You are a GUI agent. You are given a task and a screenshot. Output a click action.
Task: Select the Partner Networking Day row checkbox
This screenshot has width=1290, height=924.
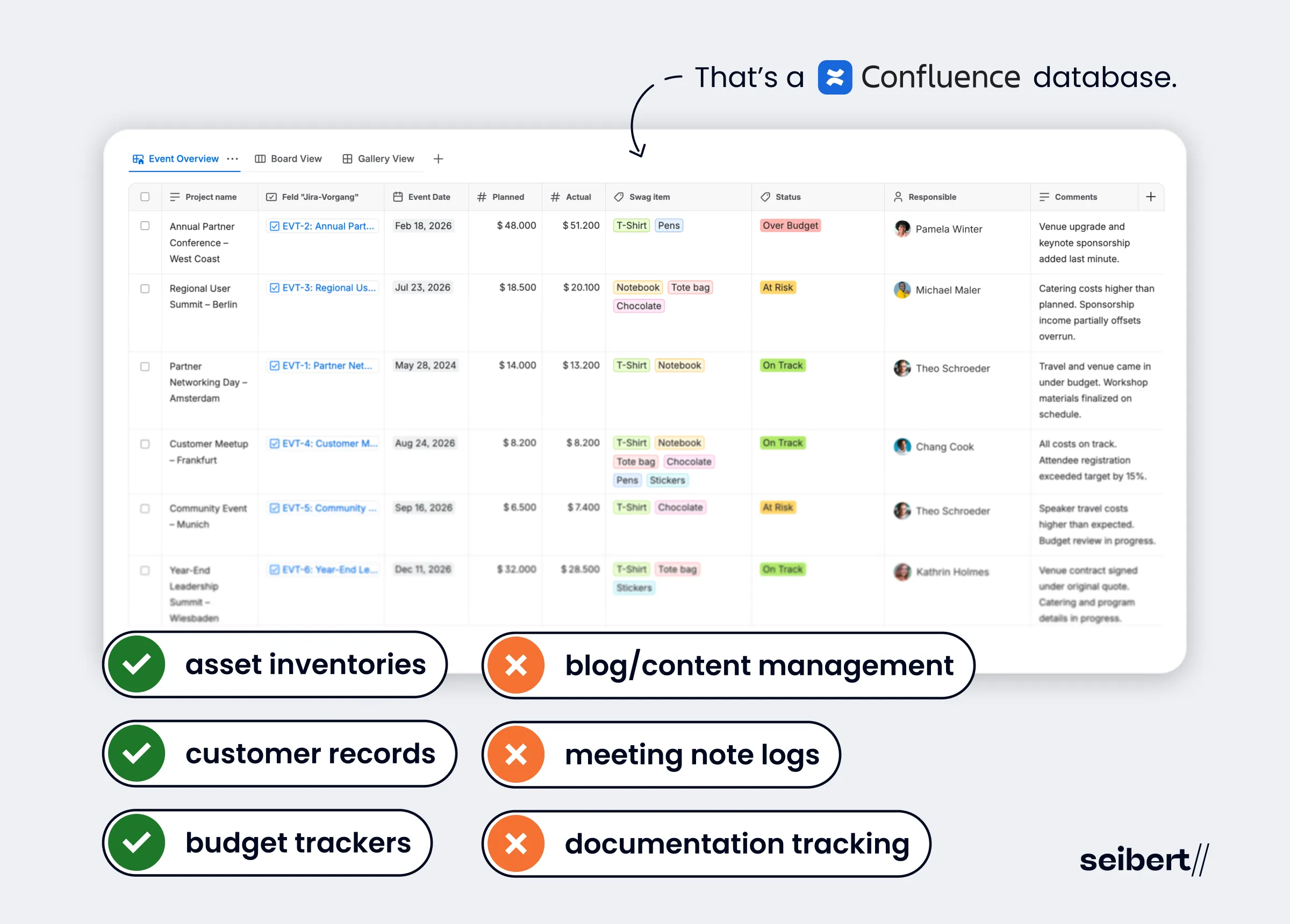click(x=145, y=366)
